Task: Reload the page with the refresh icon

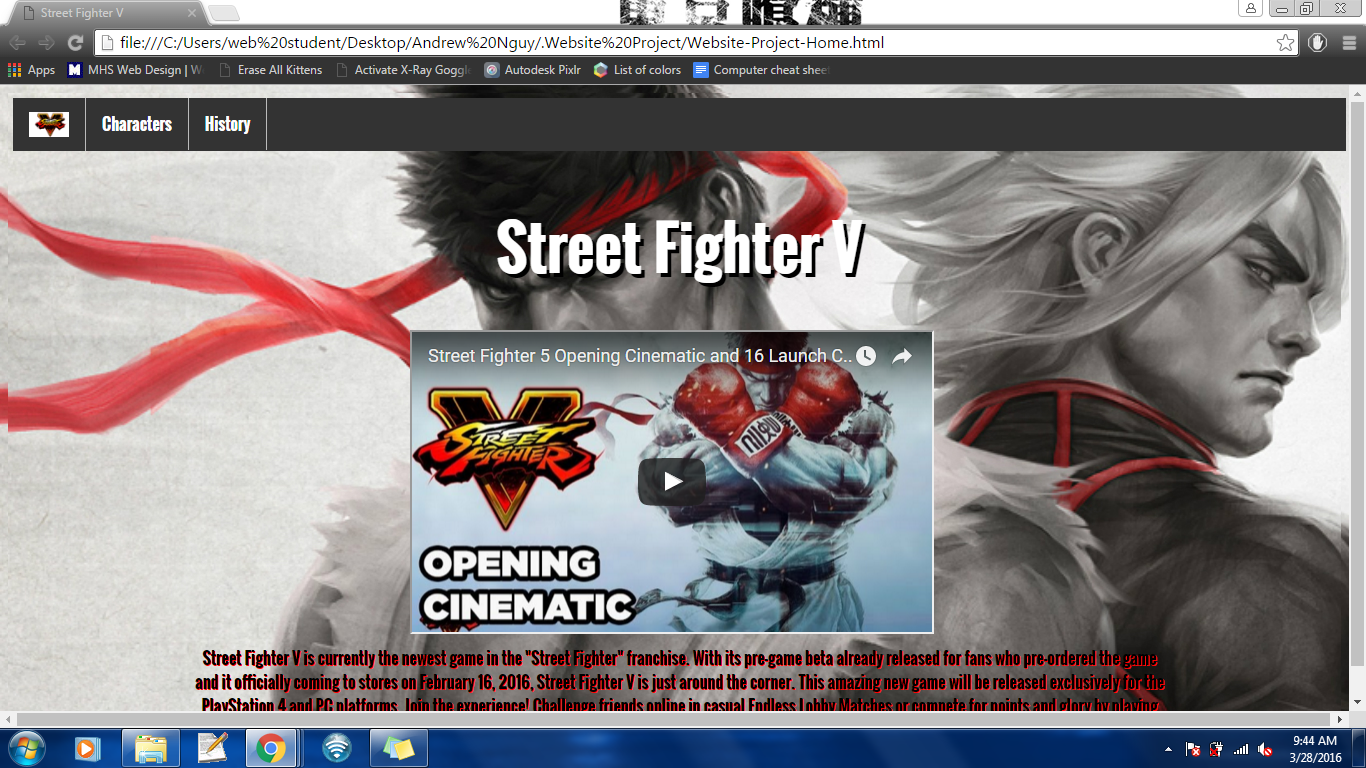Action: (x=75, y=43)
